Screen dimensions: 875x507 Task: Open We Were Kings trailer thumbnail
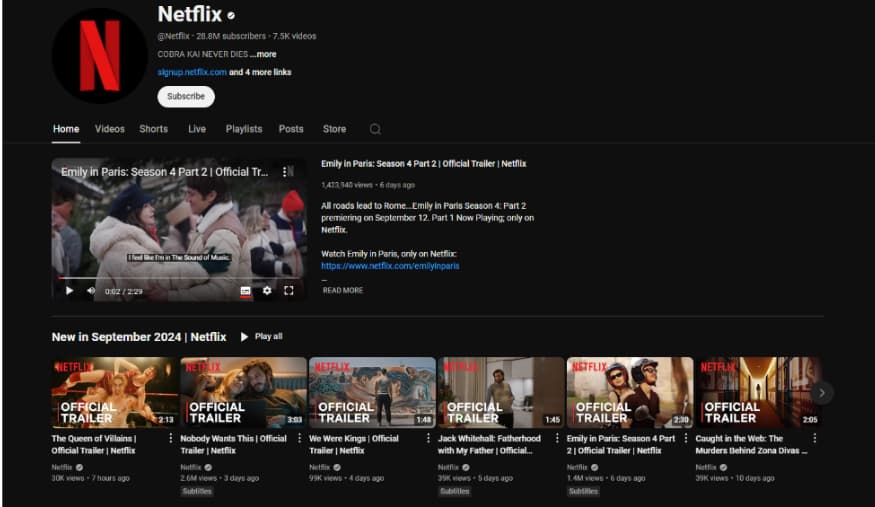coord(372,393)
